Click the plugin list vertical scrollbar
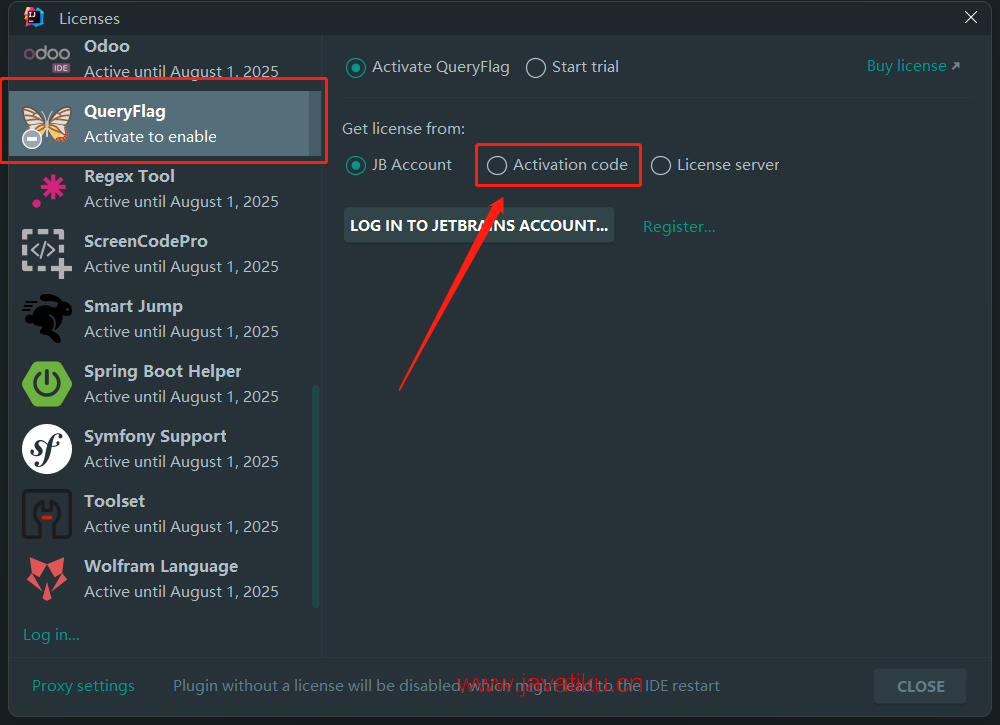 click(x=315, y=496)
